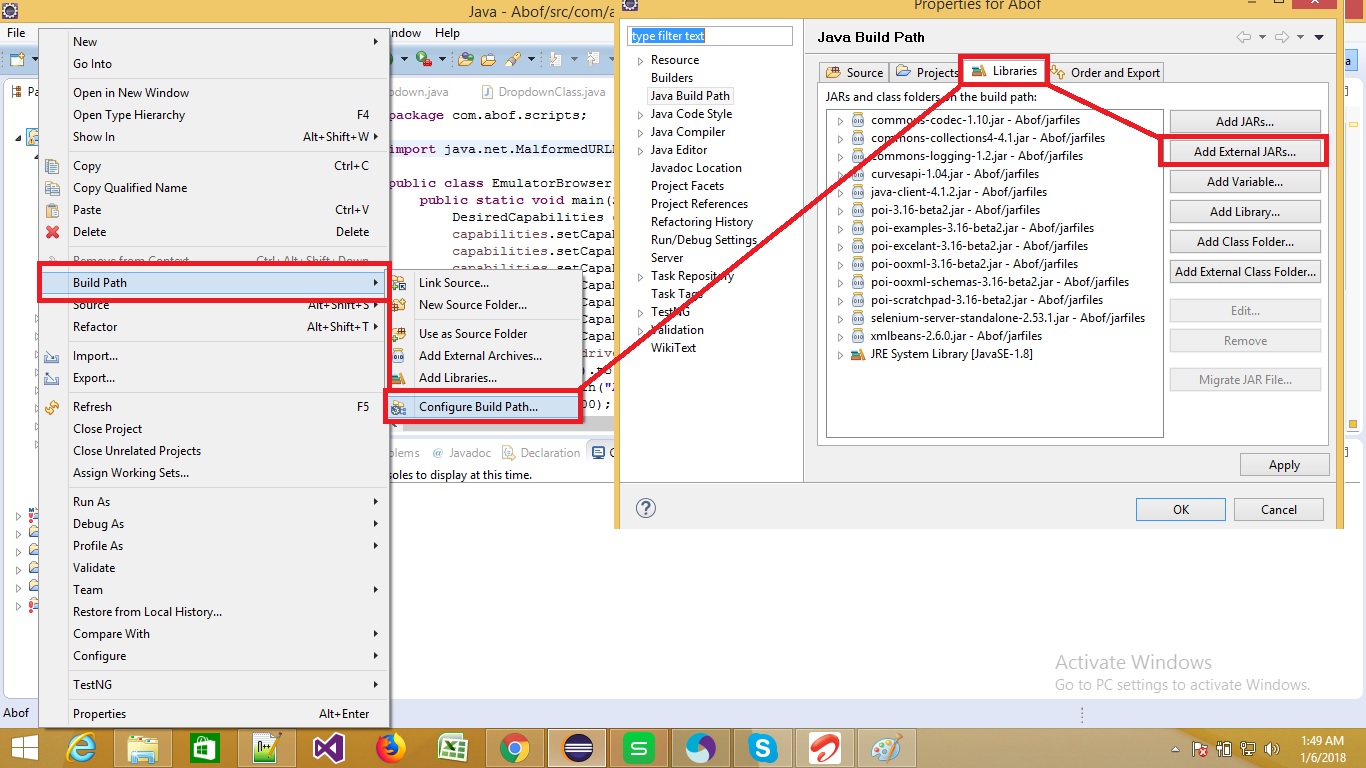The height and width of the screenshot is (768, 1366).
Task: Click the Use as Source Folder icon
Action: [x=399, y=334]
